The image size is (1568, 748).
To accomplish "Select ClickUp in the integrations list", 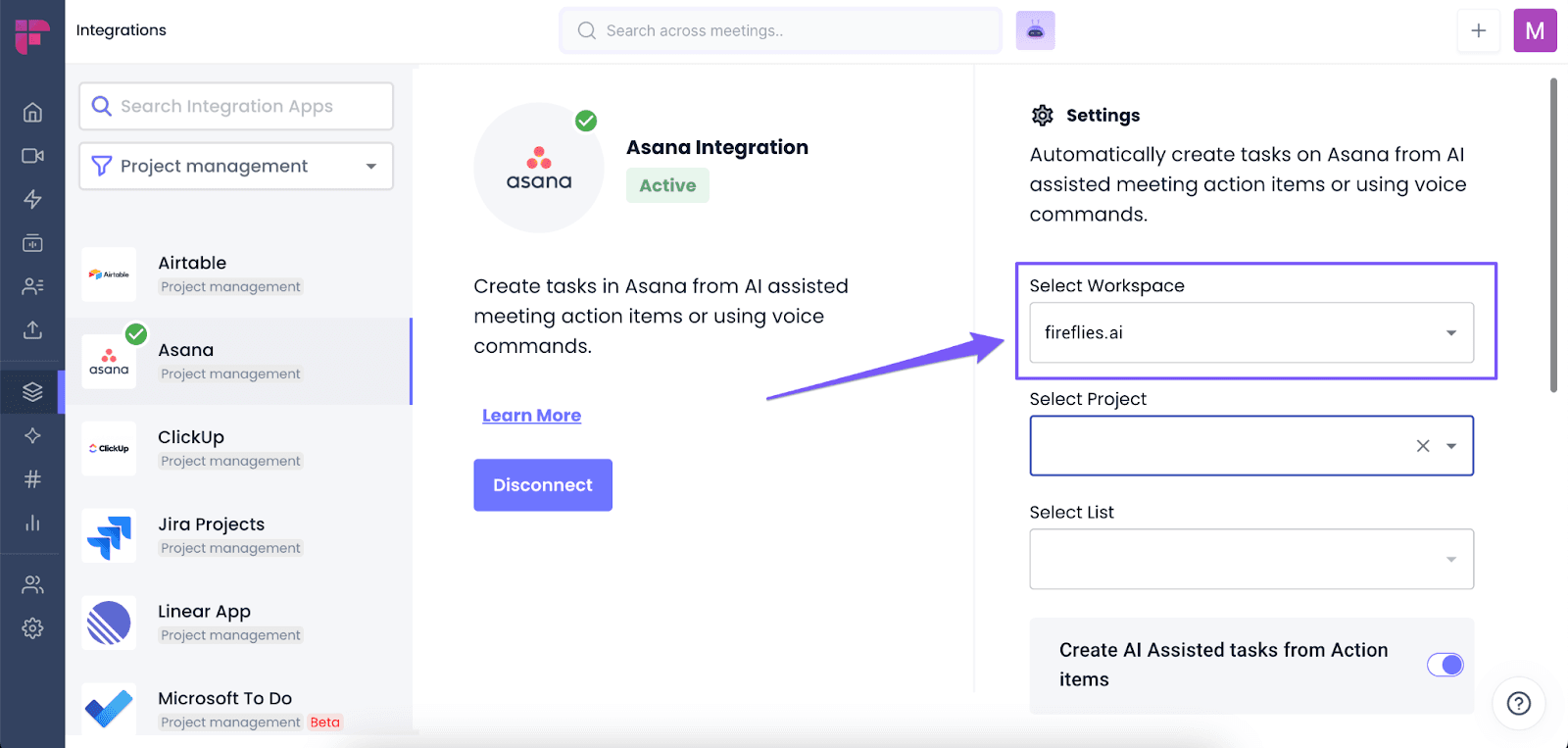I will click(x=238, y=449).
